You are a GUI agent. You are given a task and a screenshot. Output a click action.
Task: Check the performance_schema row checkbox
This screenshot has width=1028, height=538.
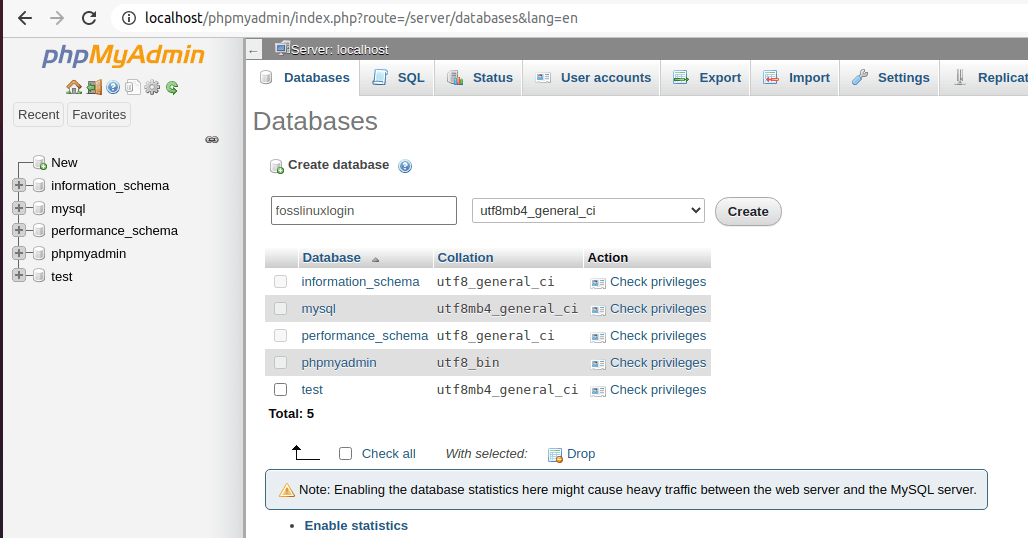pyautogui.click(x=281, y=336)
